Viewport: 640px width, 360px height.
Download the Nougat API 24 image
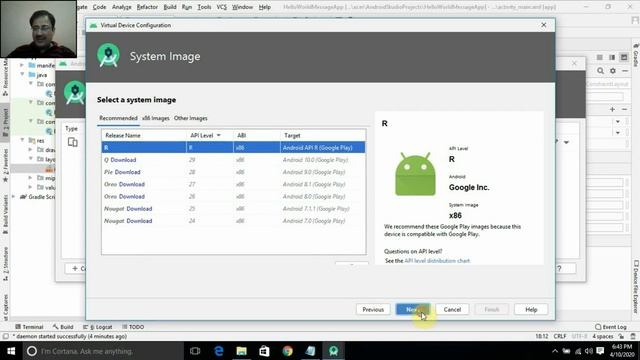coord(139,221)
